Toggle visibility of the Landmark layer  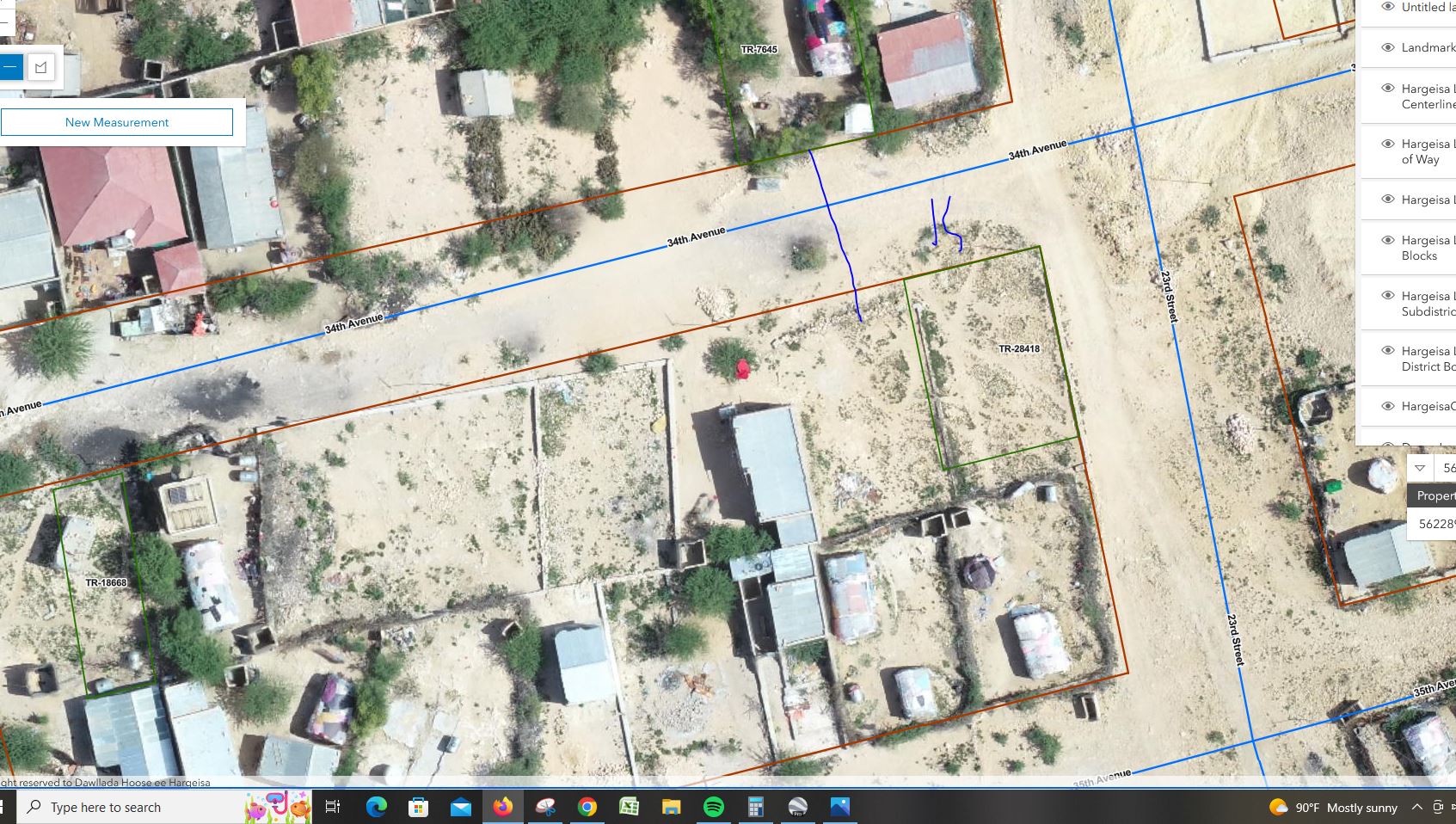point(1387,47)
